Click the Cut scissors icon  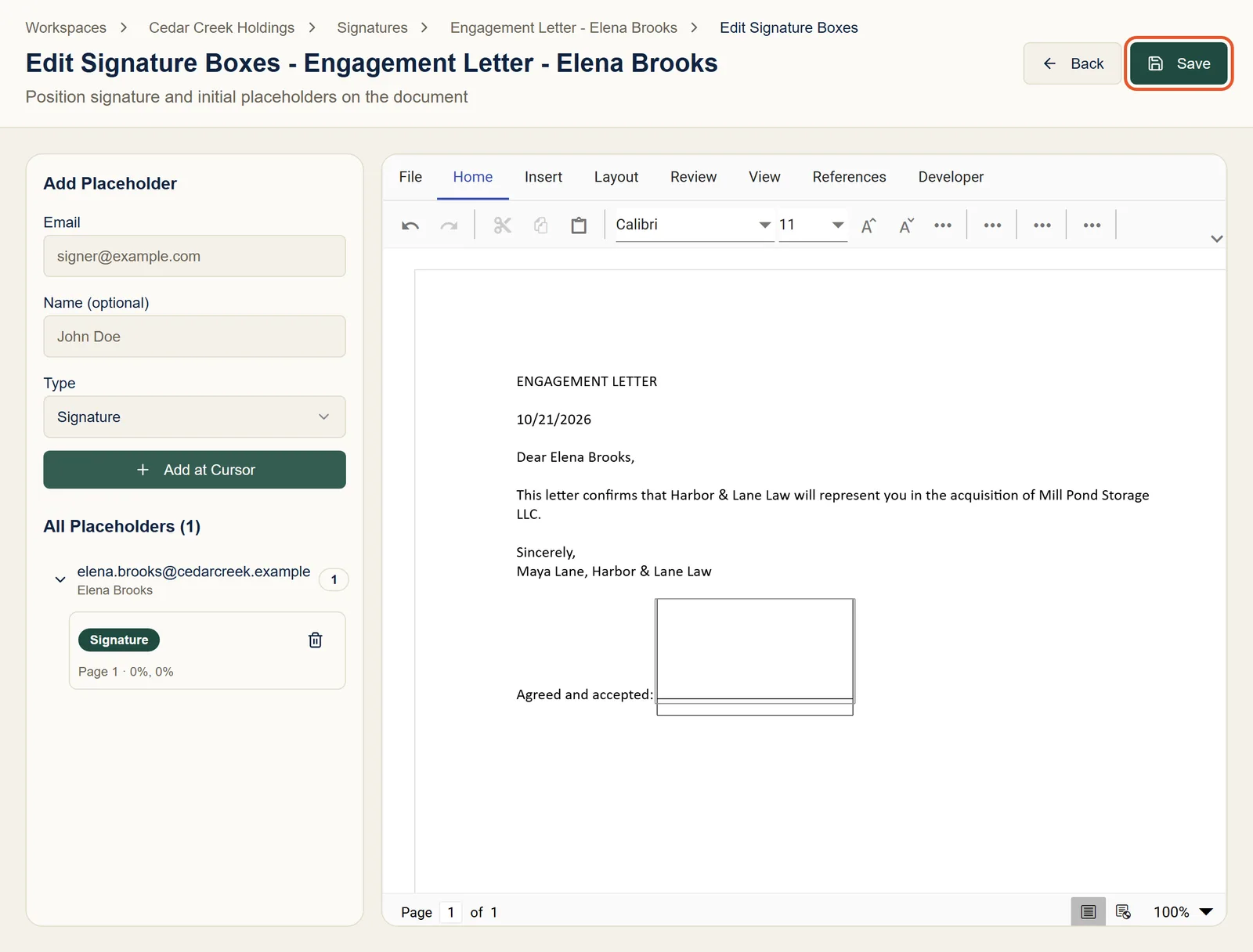tap(503, 225)
